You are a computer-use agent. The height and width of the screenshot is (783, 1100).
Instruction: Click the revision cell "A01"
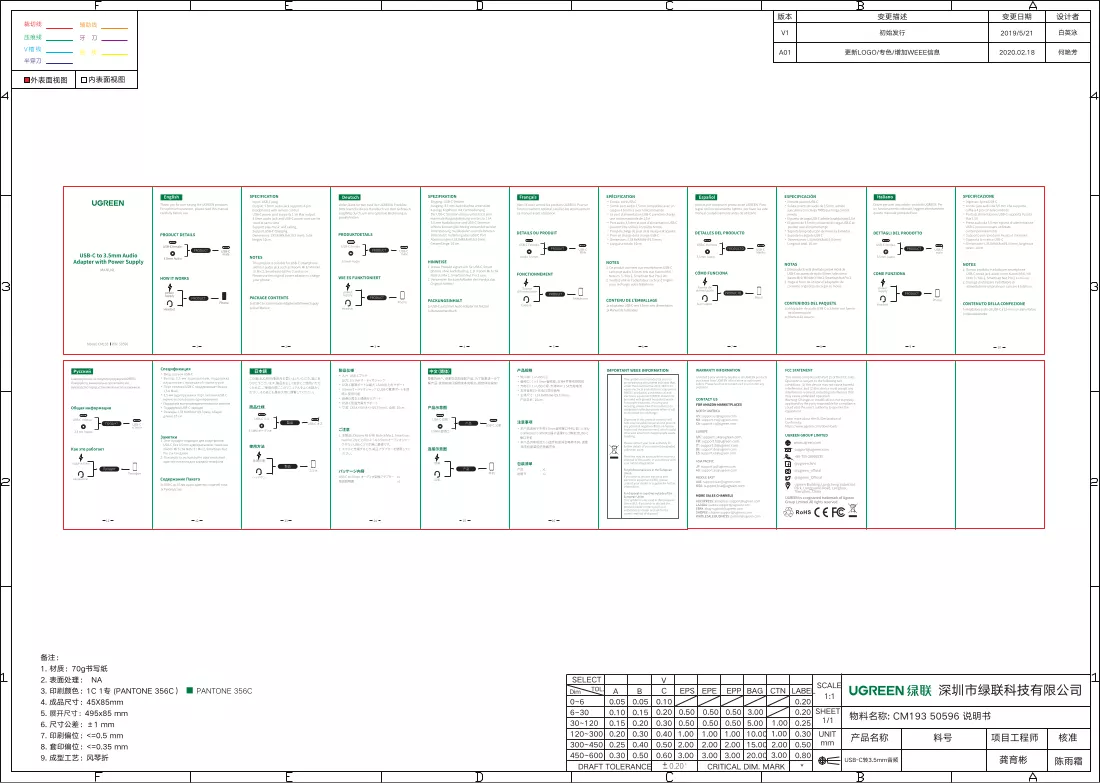[785, 53]
